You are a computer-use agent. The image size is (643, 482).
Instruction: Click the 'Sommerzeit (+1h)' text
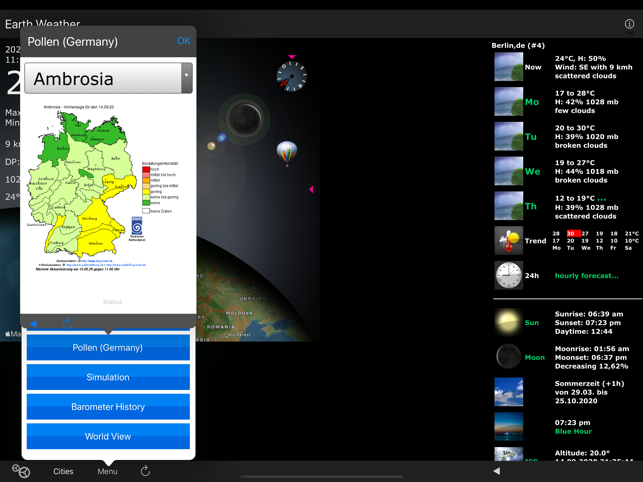tap(589, 384)
